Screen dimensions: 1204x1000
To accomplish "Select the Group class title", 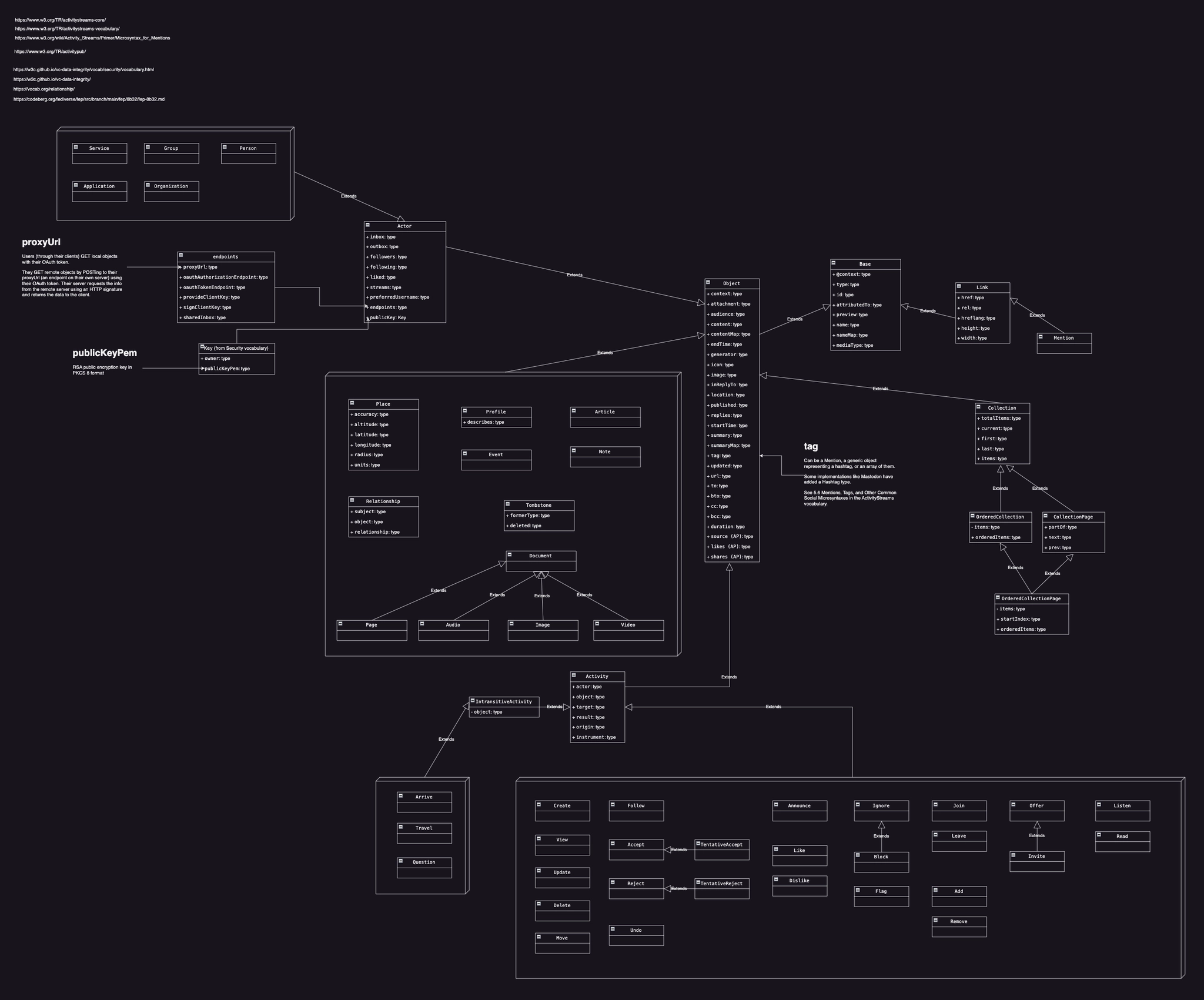I will click(x=171, y=148).
